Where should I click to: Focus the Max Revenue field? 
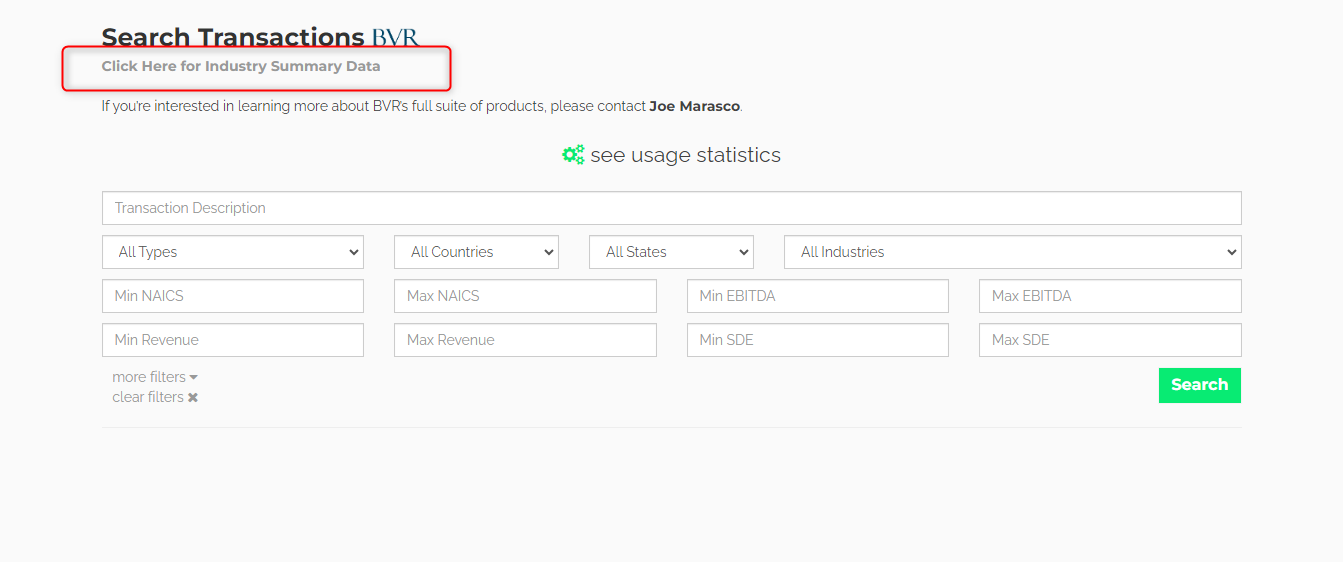tap(525, 340)
